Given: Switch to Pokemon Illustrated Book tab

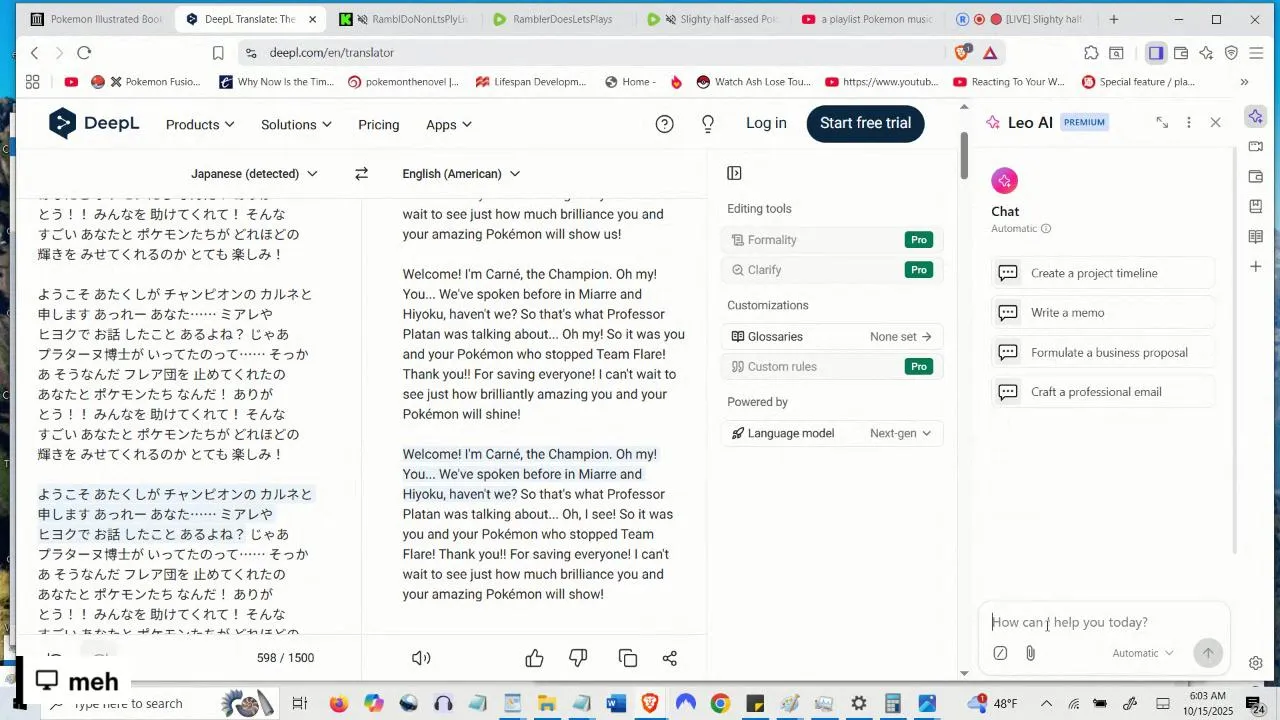Looking at the screenshot, I should tap(96, 19).
